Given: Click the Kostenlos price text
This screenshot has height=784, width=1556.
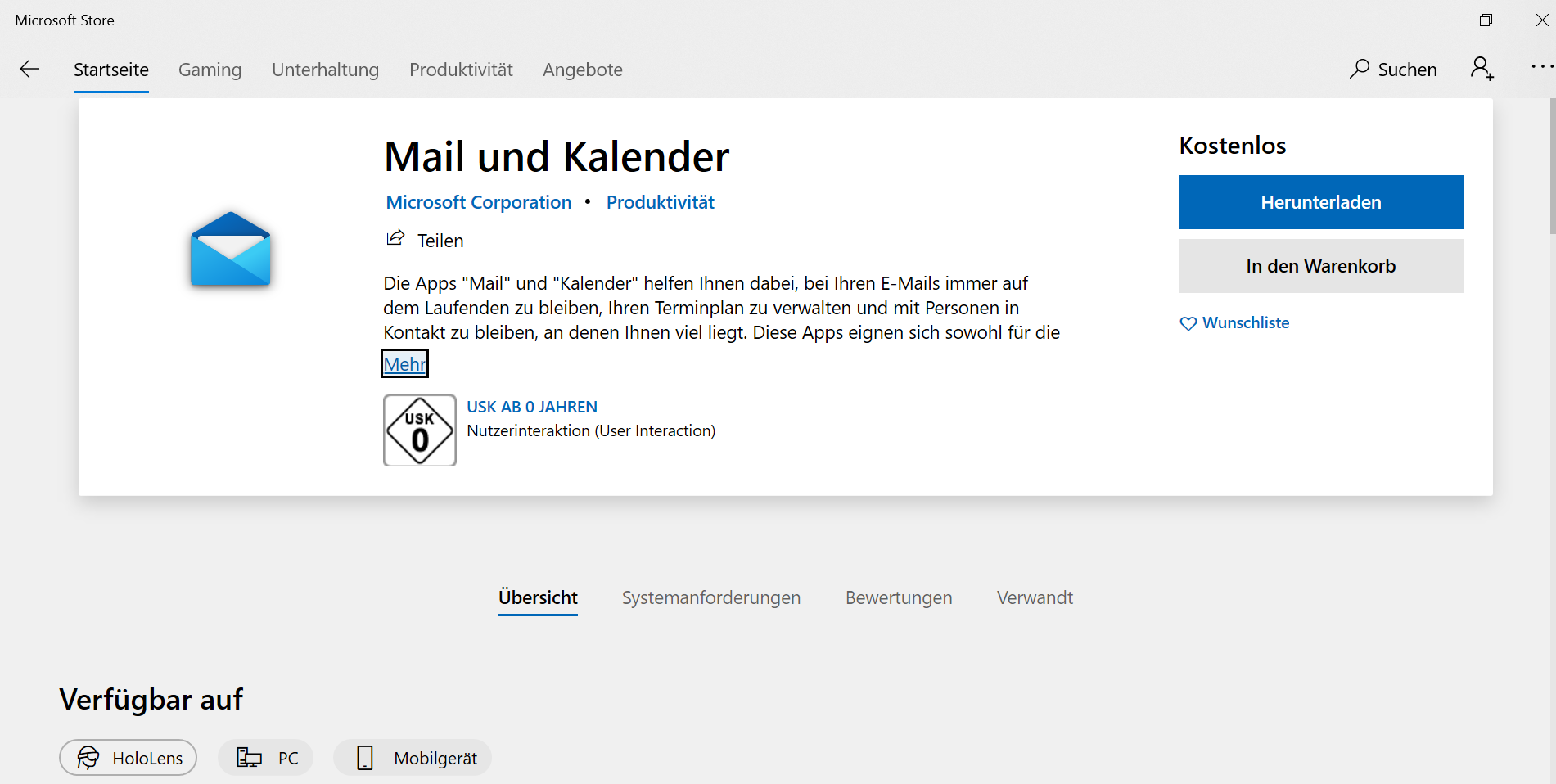Looking at the screenshot, I should 1233,146.
